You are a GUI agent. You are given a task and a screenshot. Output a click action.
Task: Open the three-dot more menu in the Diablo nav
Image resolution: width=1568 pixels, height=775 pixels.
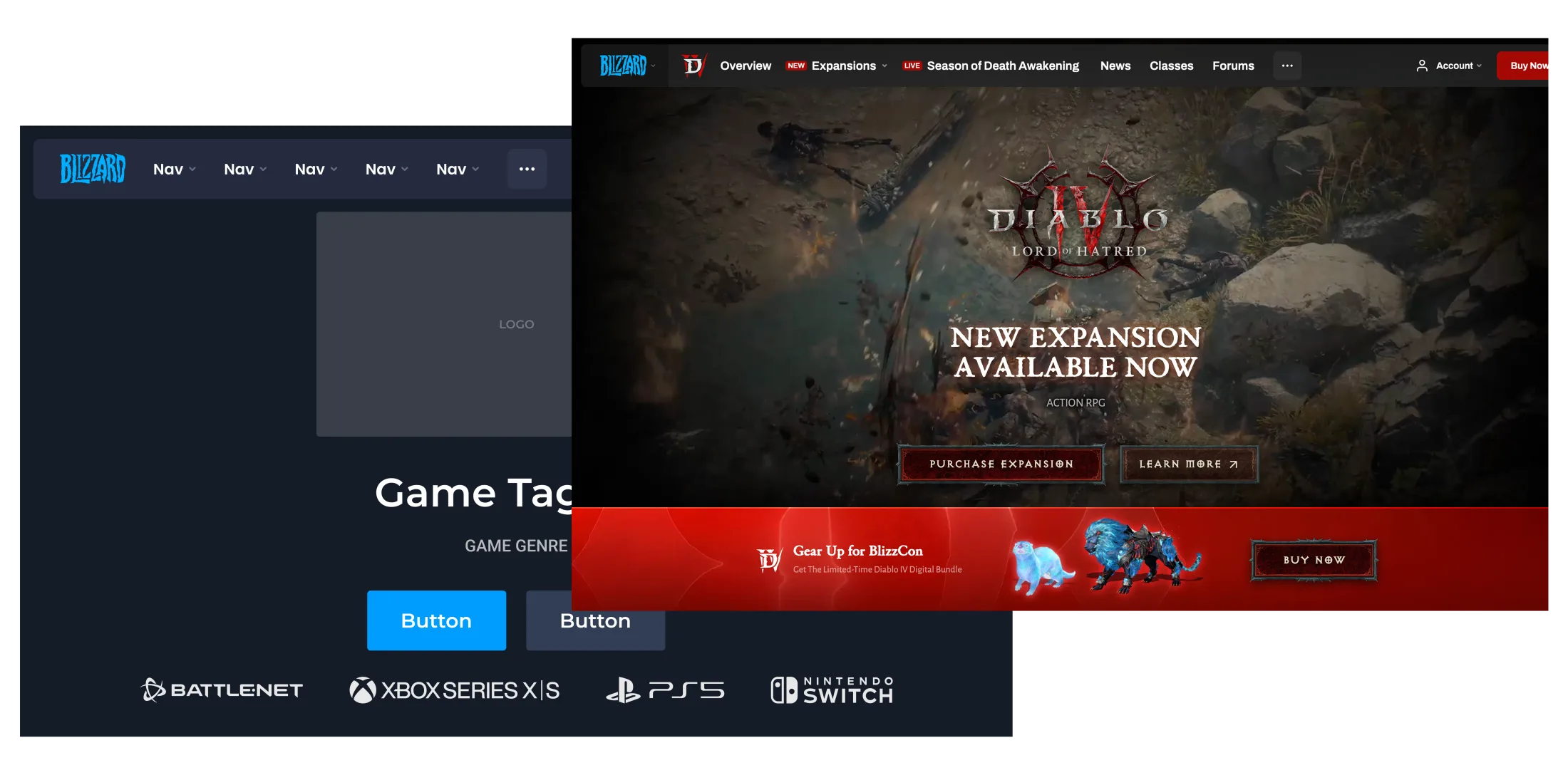[x=1287, y=66]
